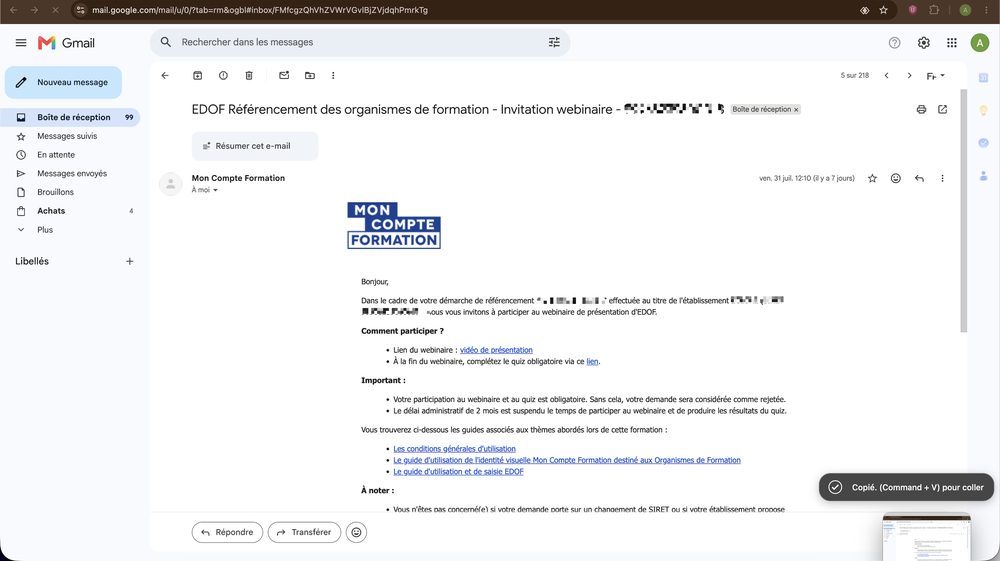
Task: Open Google Keep side panel
Action: (983, 110)
